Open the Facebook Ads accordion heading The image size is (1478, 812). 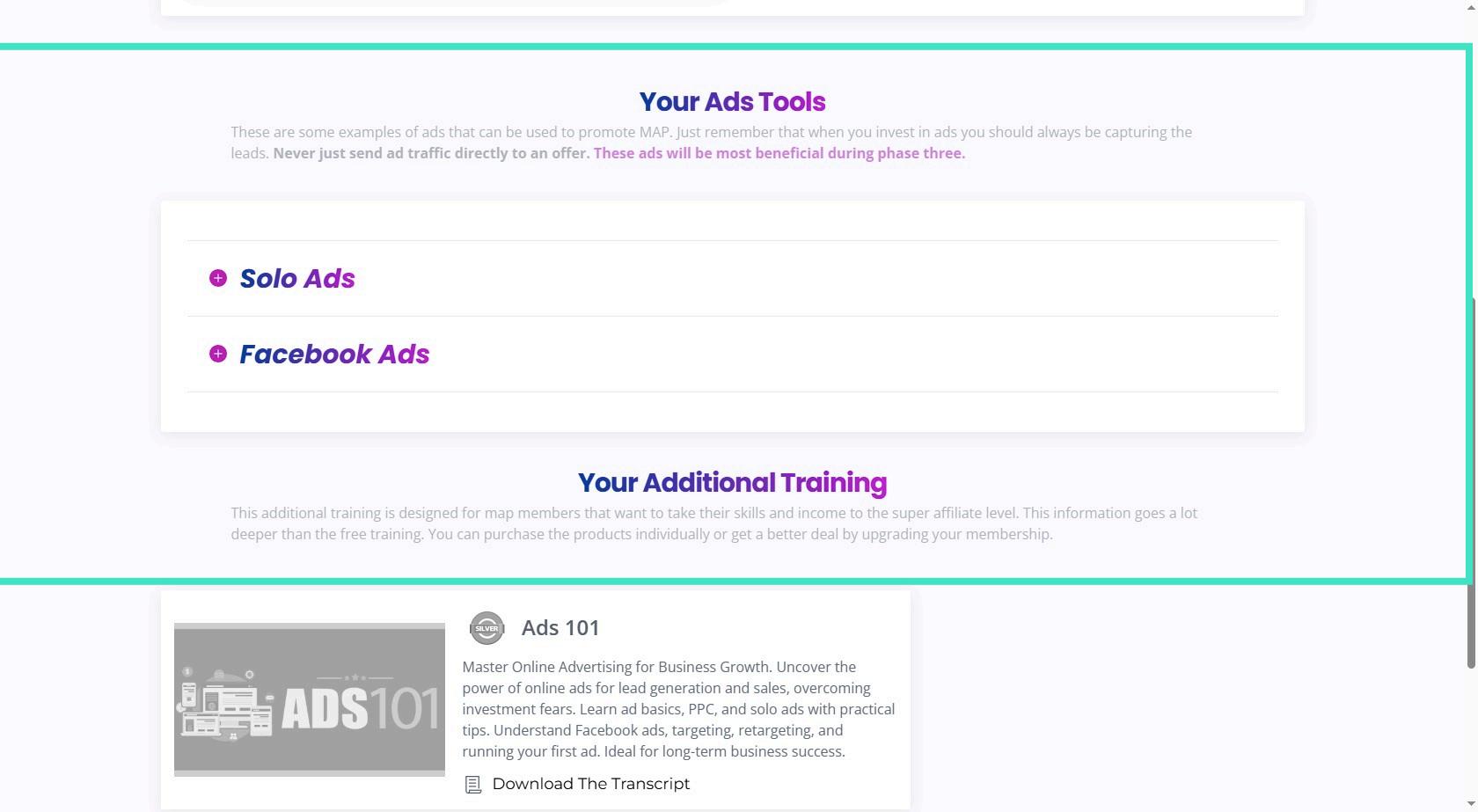[334, 354]
